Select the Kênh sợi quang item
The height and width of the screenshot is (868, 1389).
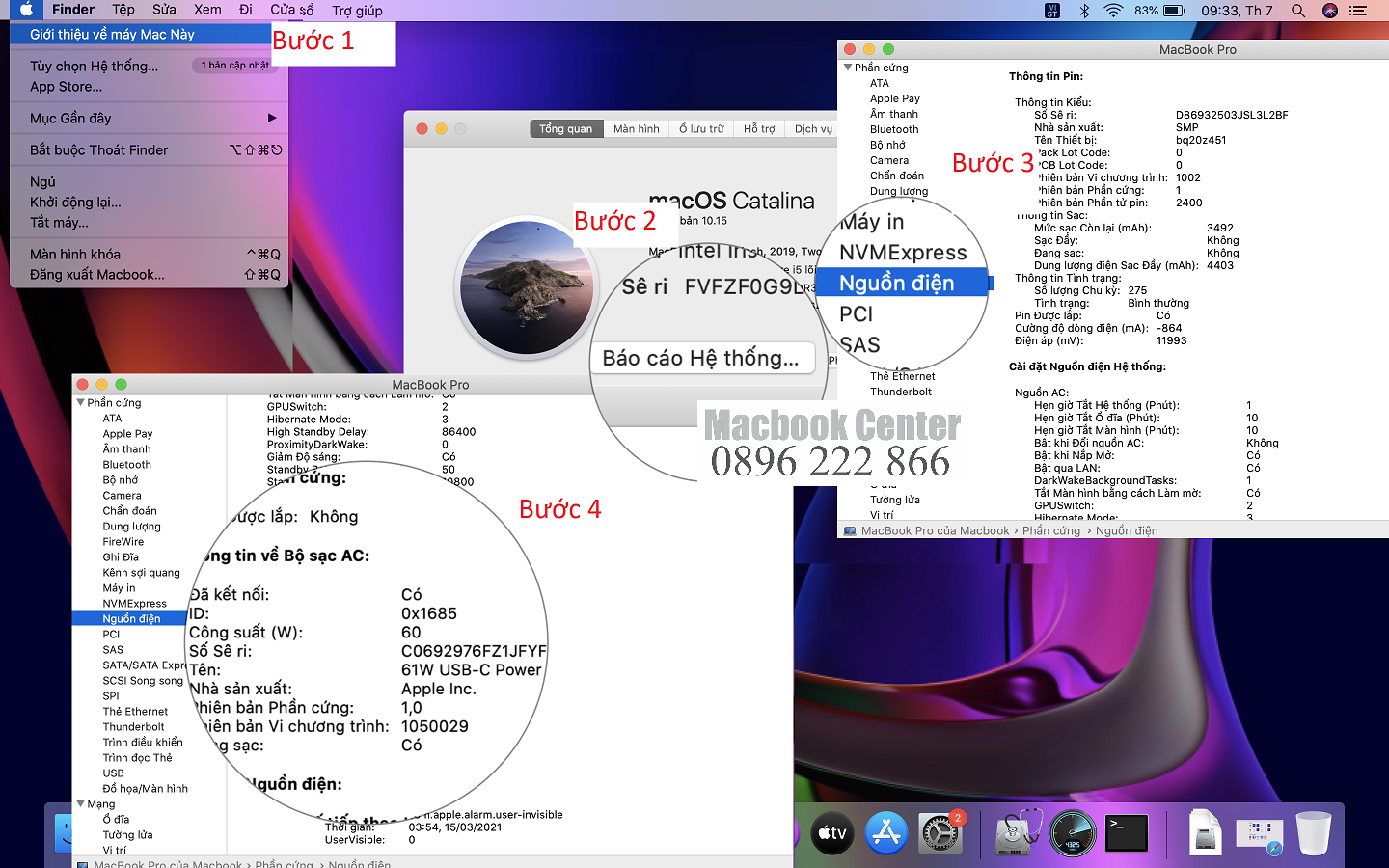pos(141,572)
